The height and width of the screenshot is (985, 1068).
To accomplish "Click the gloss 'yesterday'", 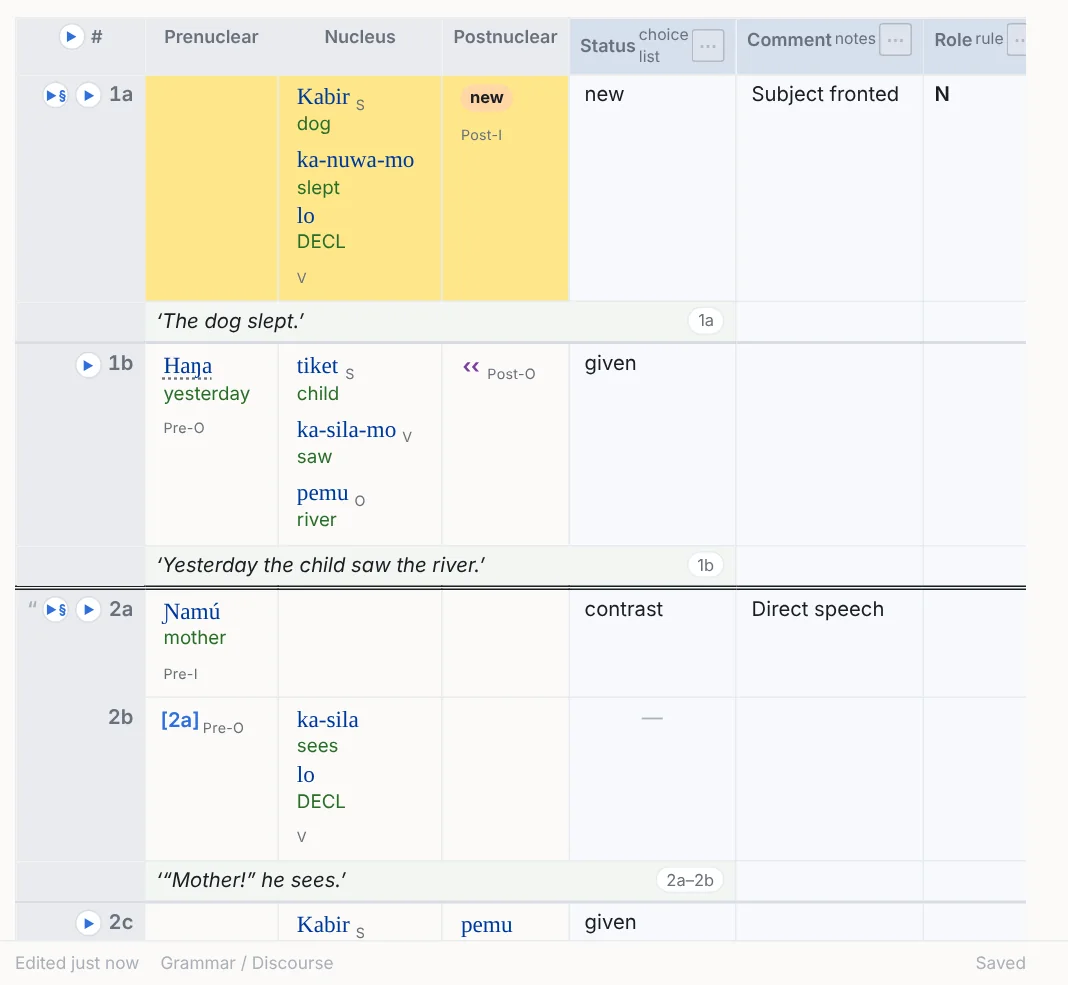I will coord(206,394).
